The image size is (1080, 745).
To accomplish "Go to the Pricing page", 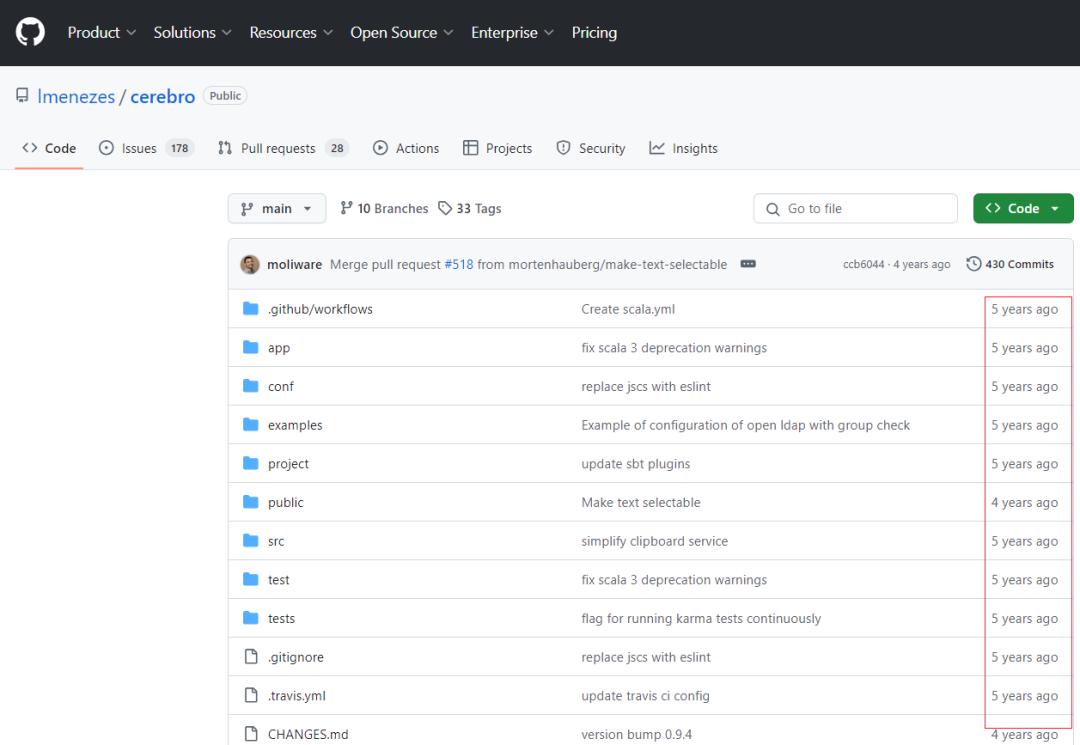I will [x=594, y=32].
